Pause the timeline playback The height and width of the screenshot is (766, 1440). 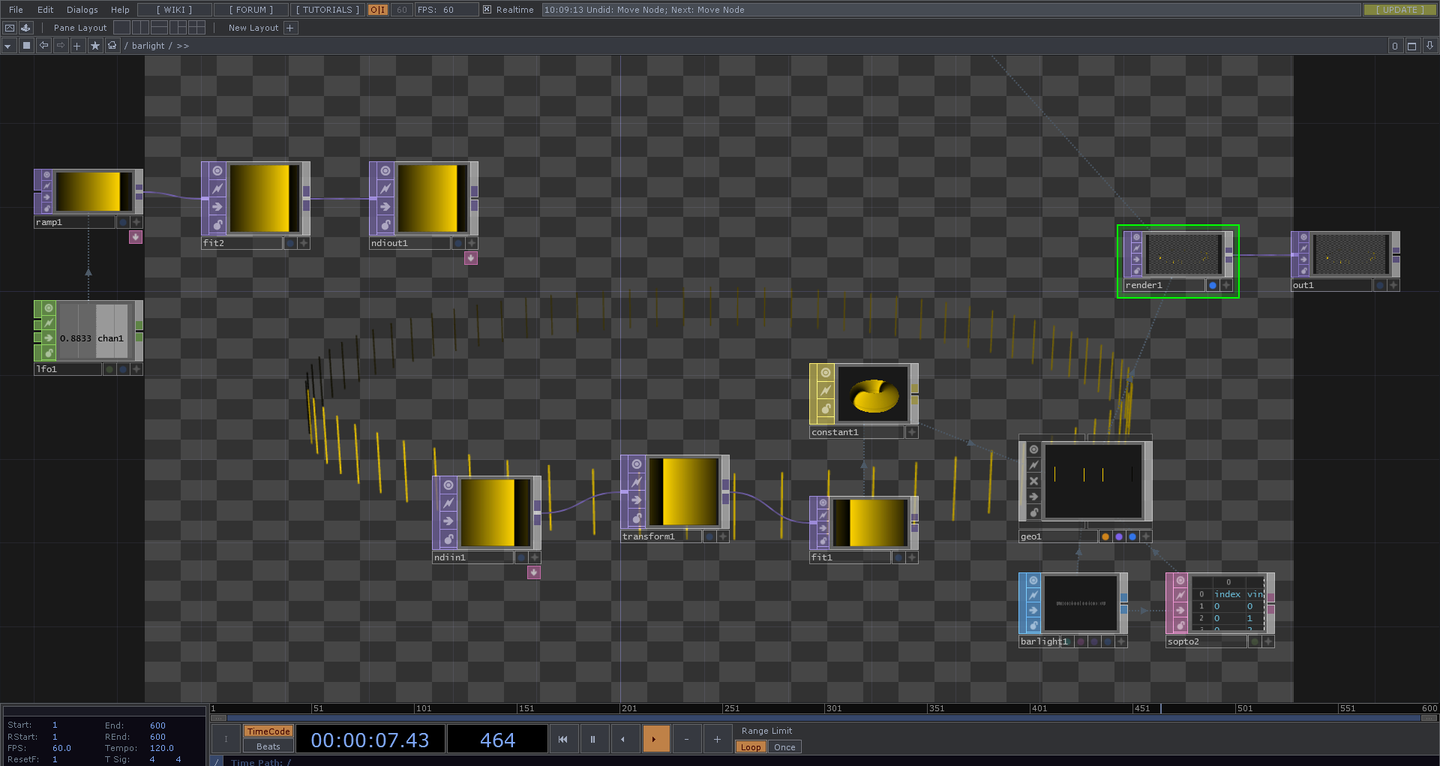tap(593, 740)
